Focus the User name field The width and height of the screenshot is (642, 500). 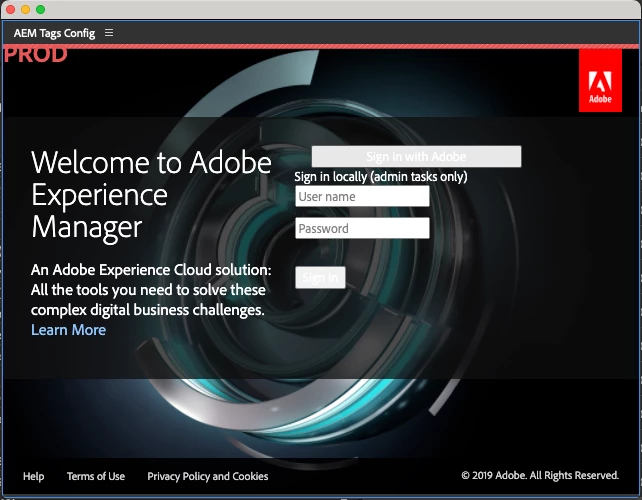point(362,196)
